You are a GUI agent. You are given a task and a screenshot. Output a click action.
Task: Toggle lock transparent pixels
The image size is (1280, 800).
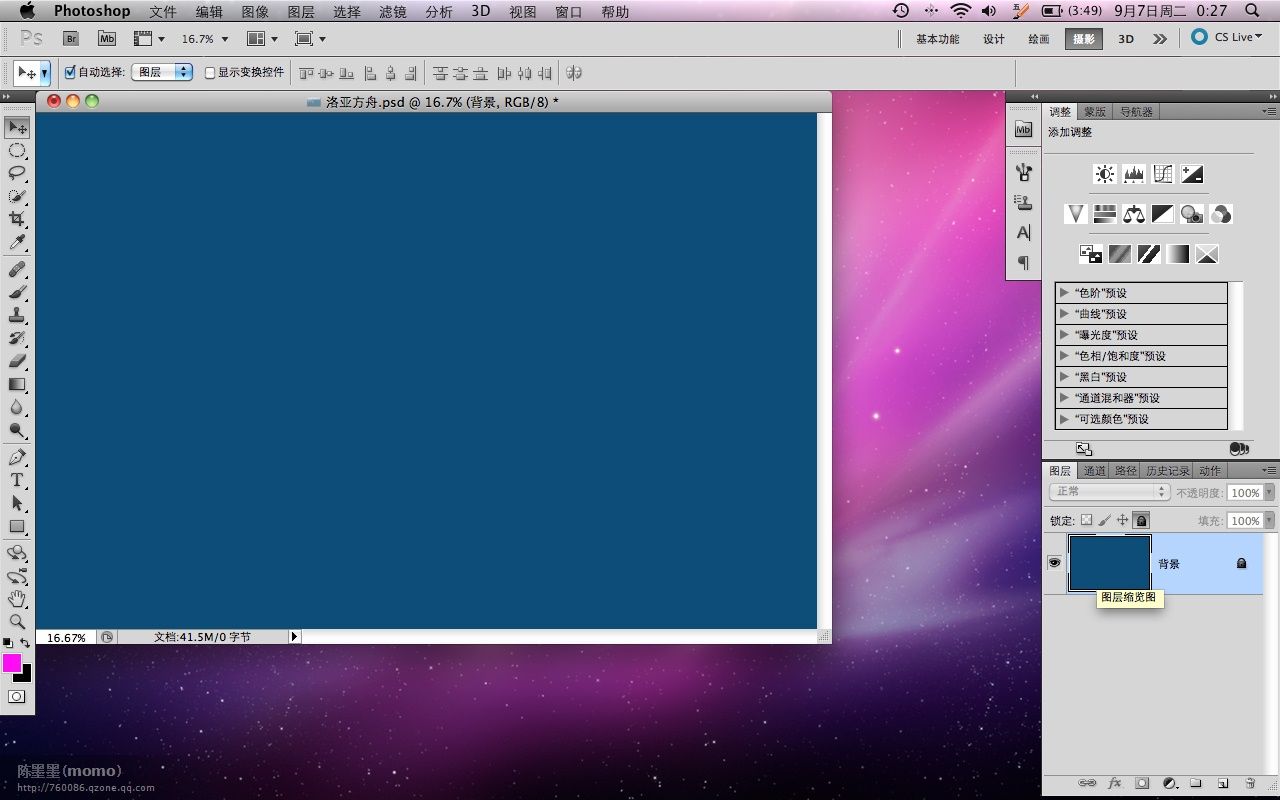1086,520
